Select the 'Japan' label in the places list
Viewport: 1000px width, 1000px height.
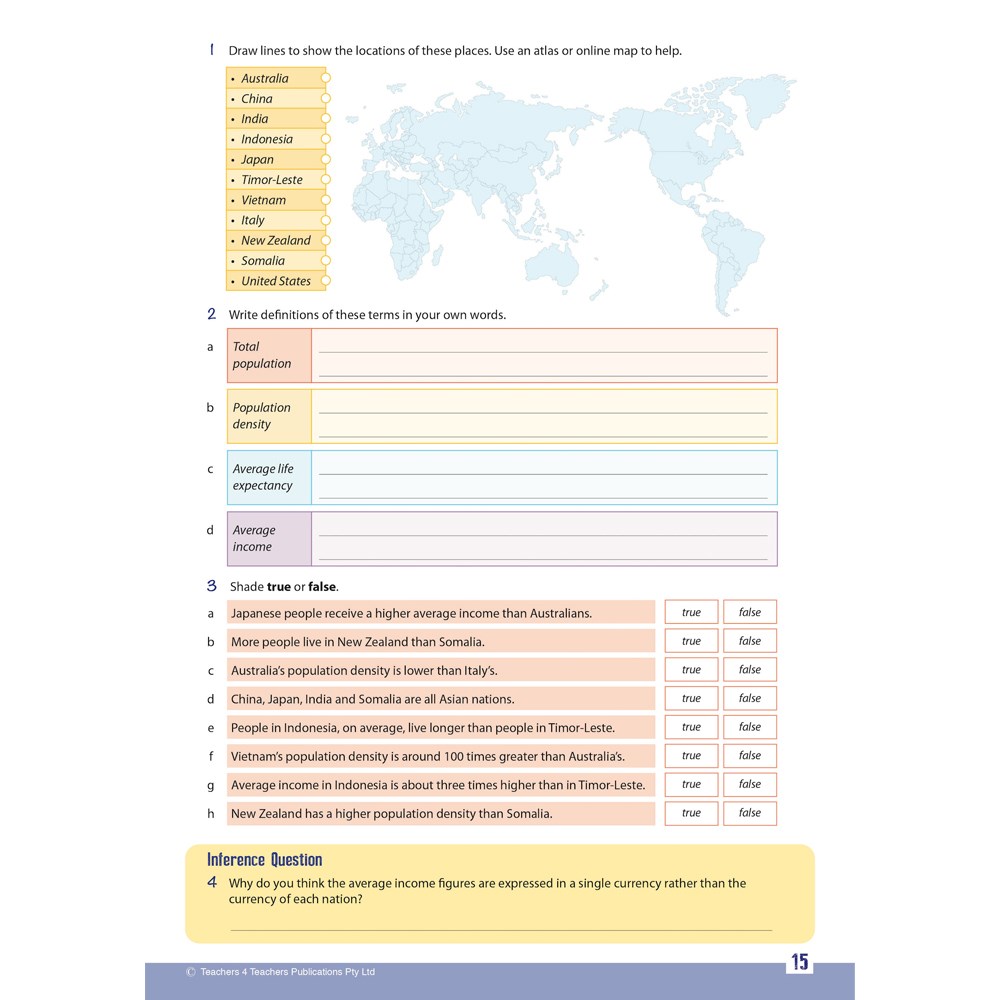pyautogui.click(x=257, y=159)
